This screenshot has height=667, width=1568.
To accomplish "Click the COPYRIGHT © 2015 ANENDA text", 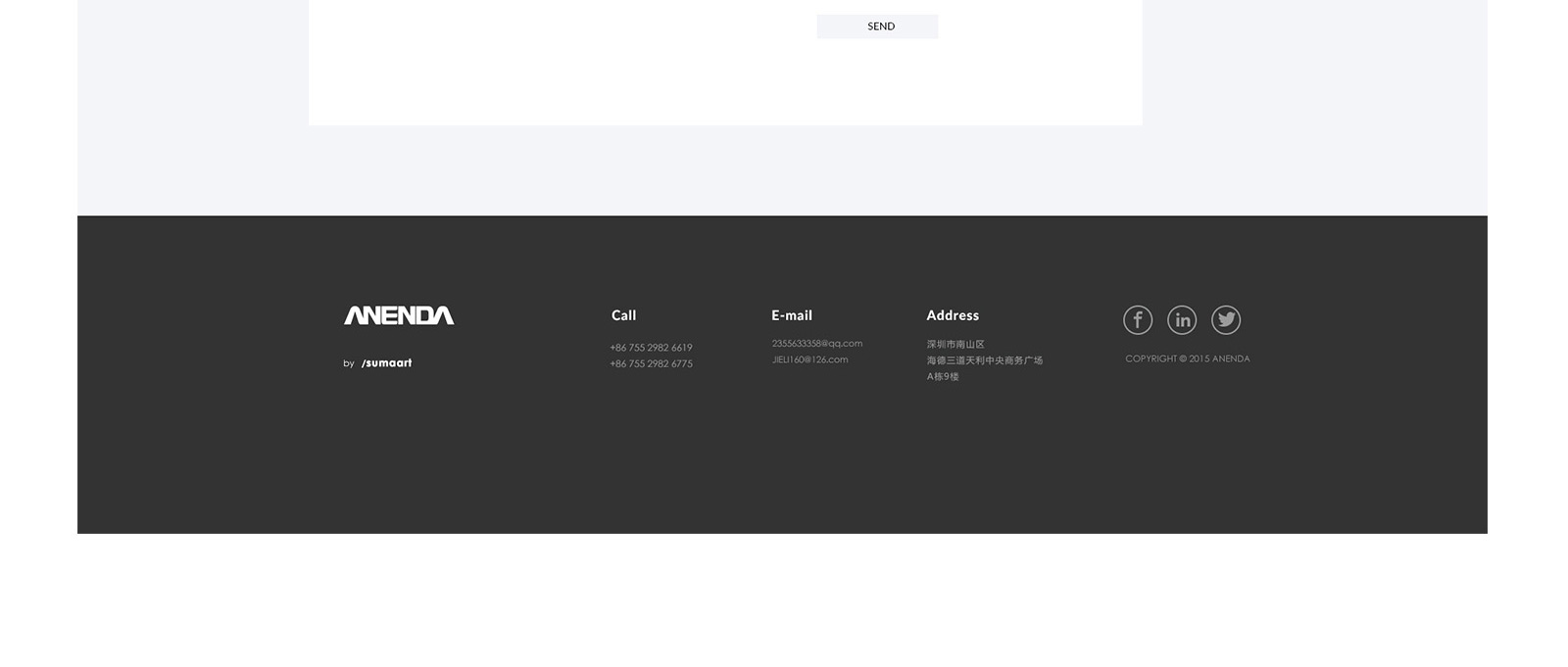I will coord(1187,359).
